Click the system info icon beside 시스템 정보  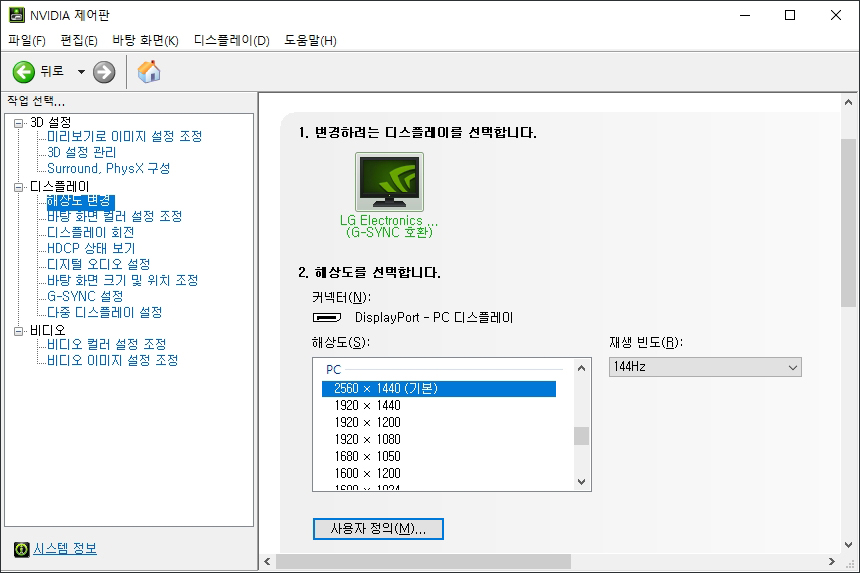pos(21,549)
